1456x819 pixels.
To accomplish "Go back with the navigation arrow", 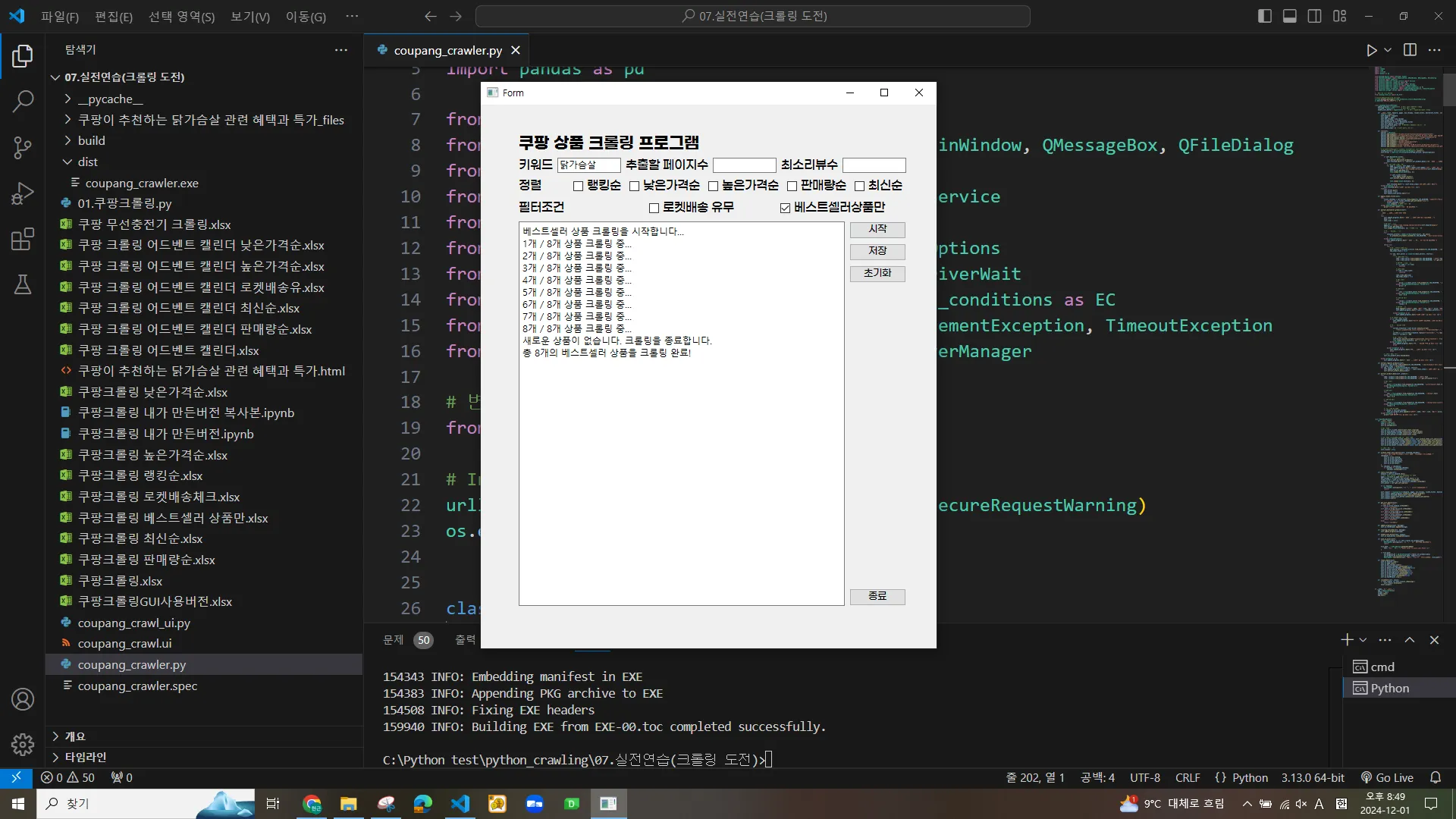I will (430, 16).
